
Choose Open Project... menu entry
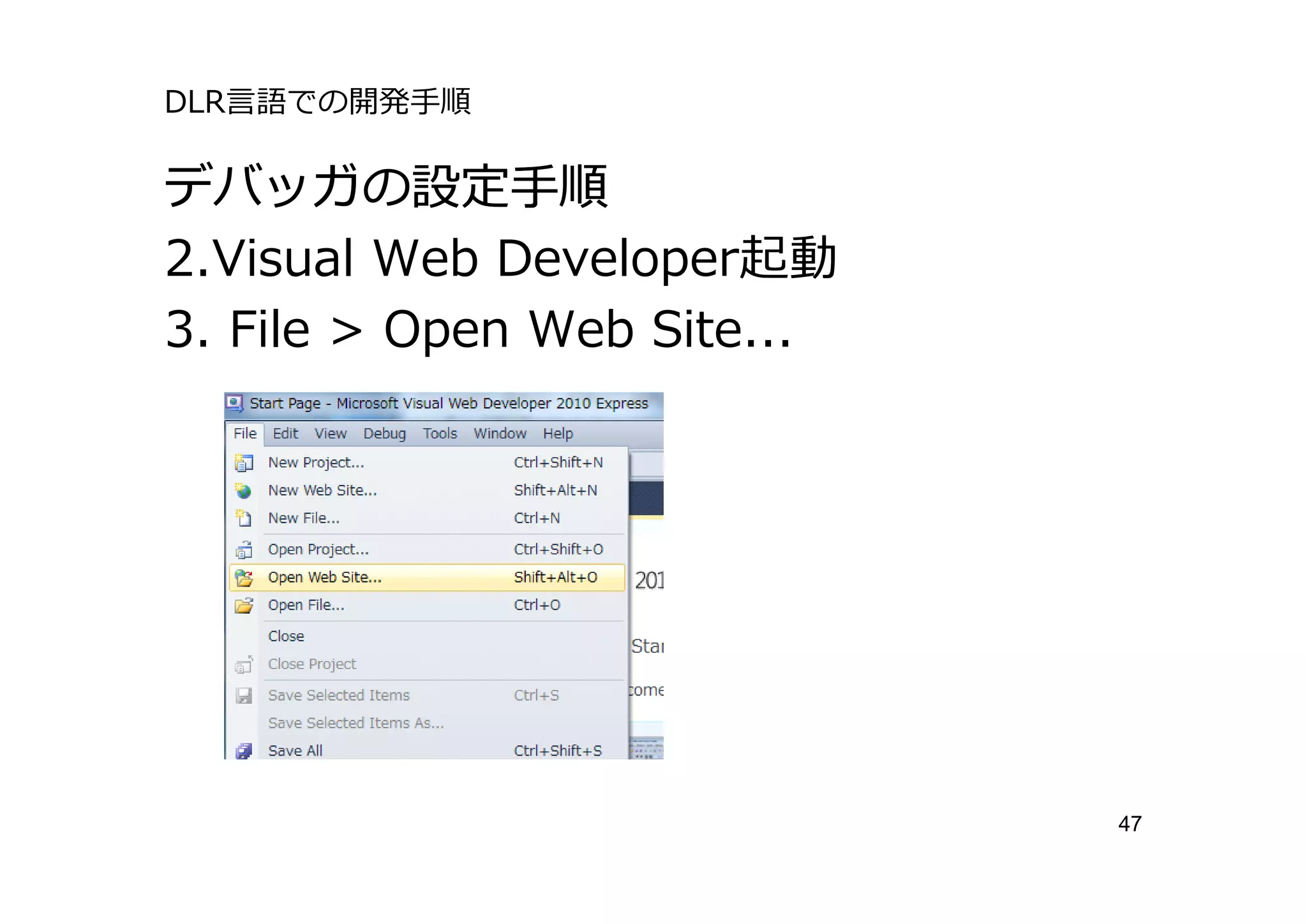pyautogui.click(x=426, y=549)
